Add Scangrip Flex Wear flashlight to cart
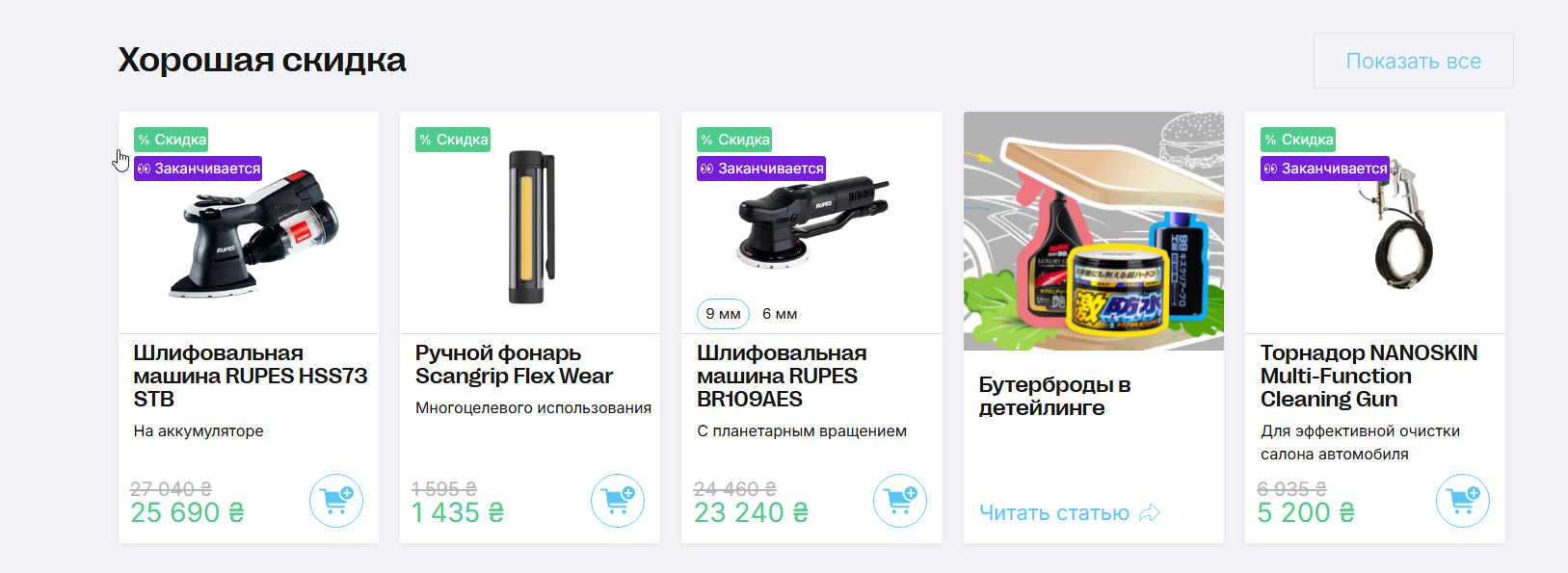The image size is (1568, 573). click(618, 501)
